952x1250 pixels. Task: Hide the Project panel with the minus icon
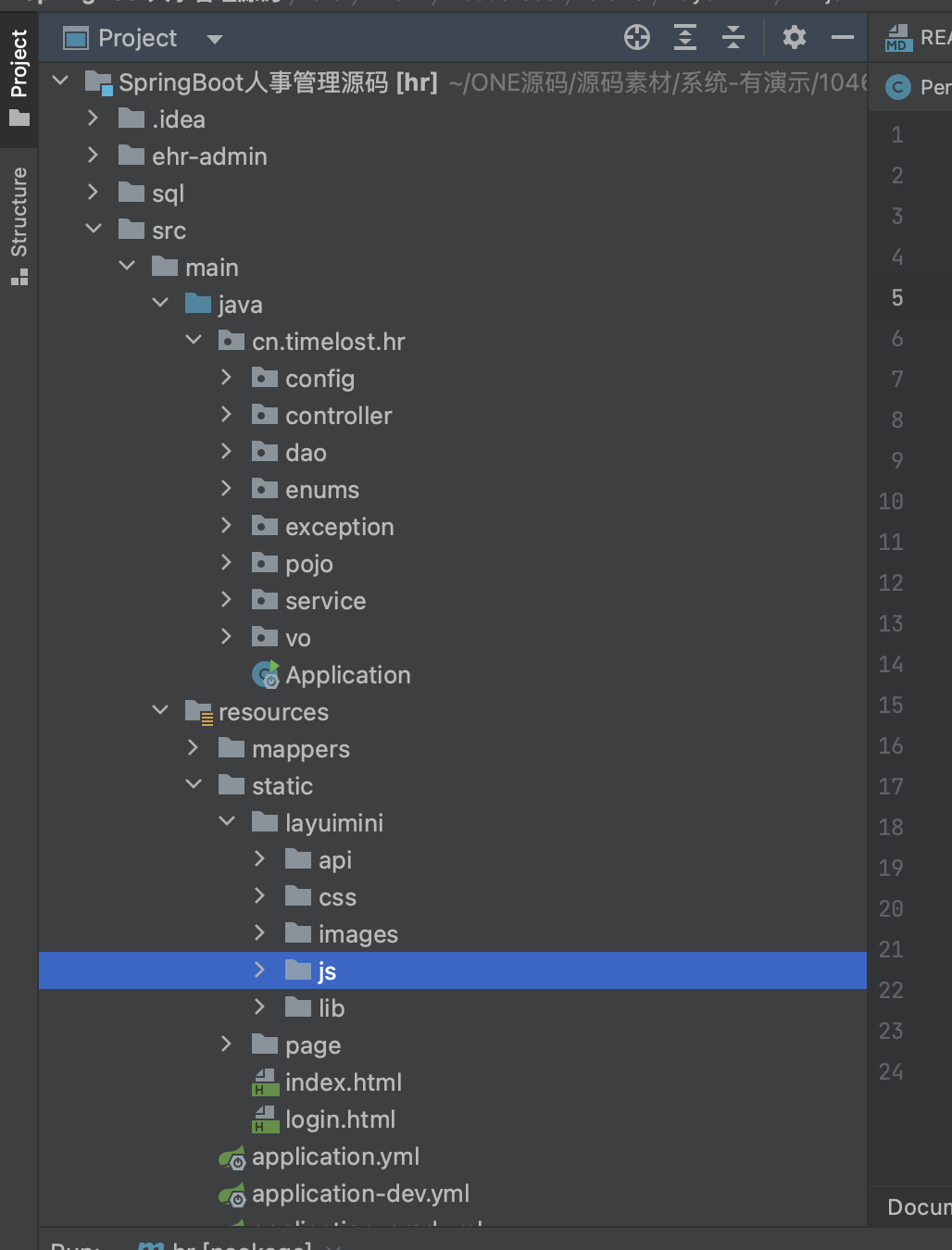843,37
